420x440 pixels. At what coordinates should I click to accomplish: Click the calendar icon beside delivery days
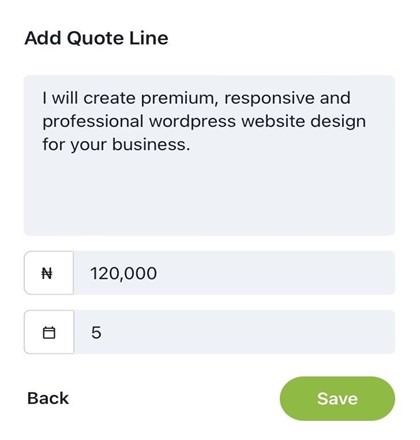(x=49, y=332)
